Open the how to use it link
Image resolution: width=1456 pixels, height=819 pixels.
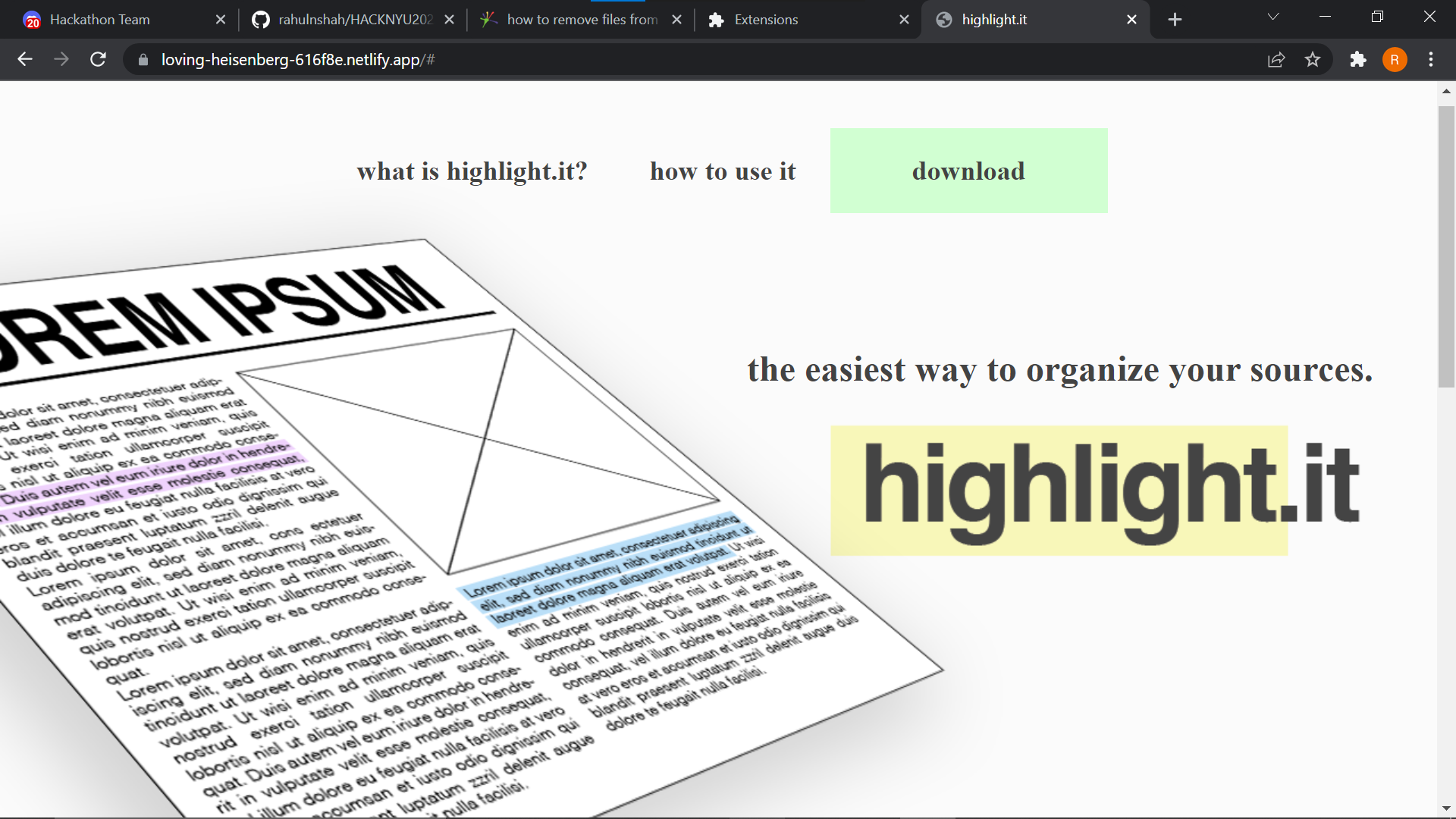[723, 171]
